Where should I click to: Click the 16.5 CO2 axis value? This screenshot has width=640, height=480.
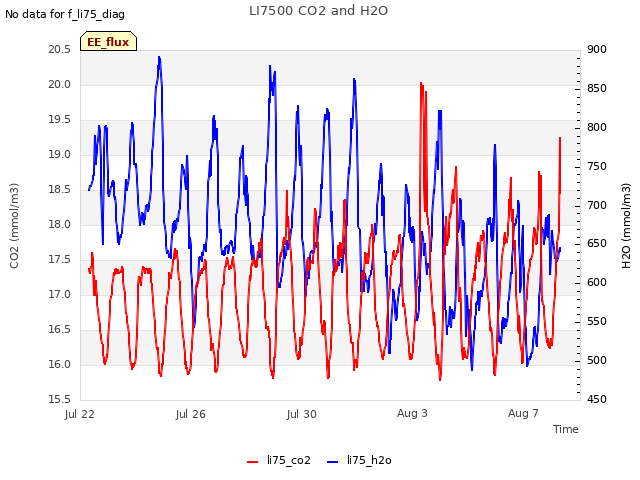pyautogui.click(x=60, y=329)
